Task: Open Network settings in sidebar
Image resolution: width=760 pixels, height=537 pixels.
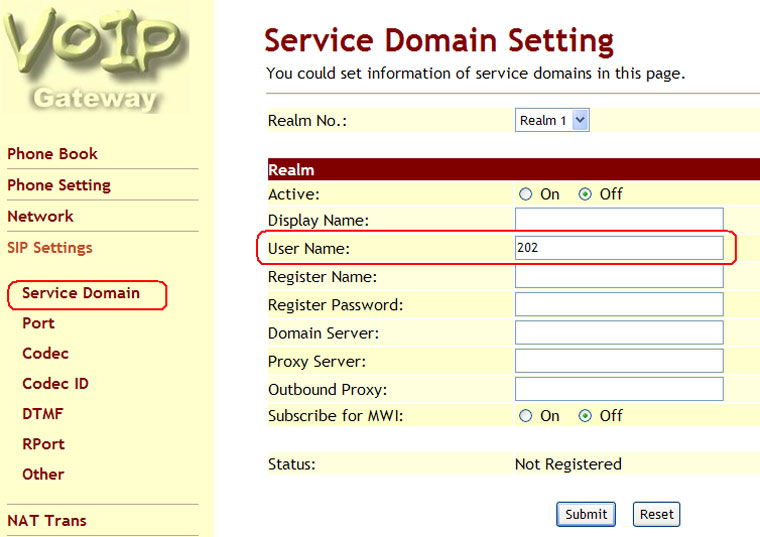Action: coord(40,216)
